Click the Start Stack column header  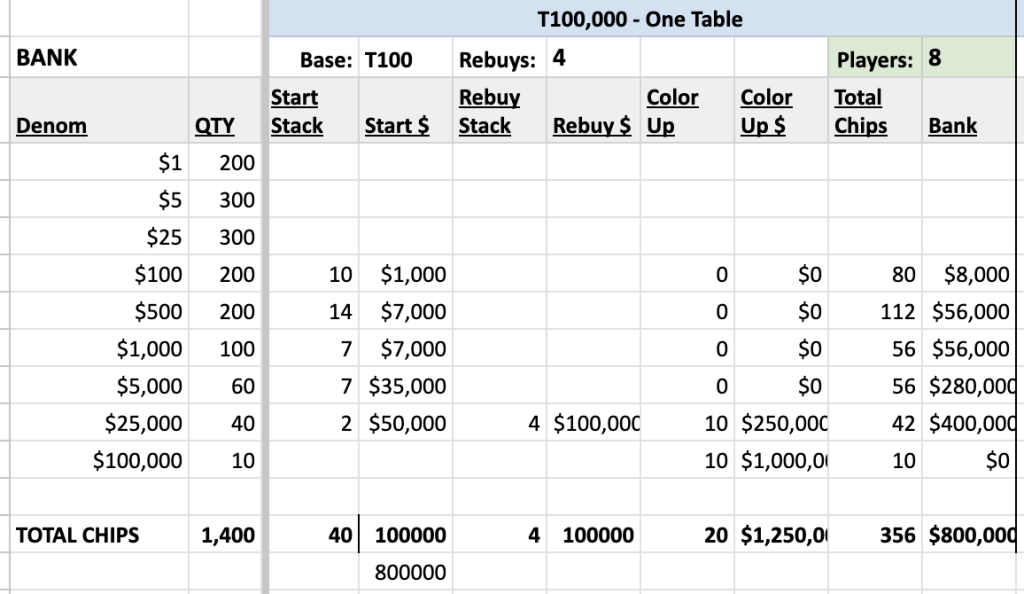click(x=313, y=110)
